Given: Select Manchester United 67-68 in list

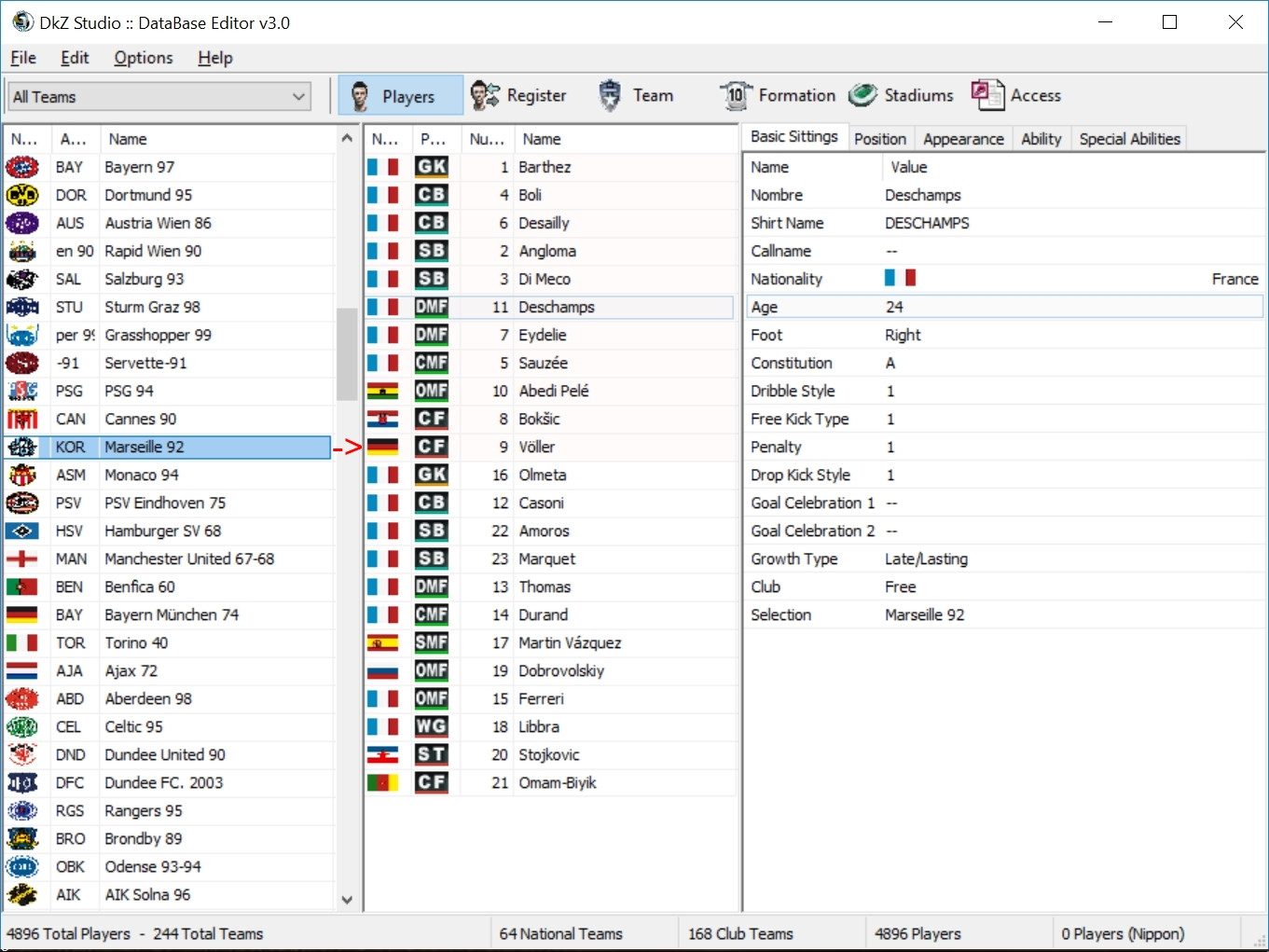Looking at the screenshot, I should click(x=168, y=559).
